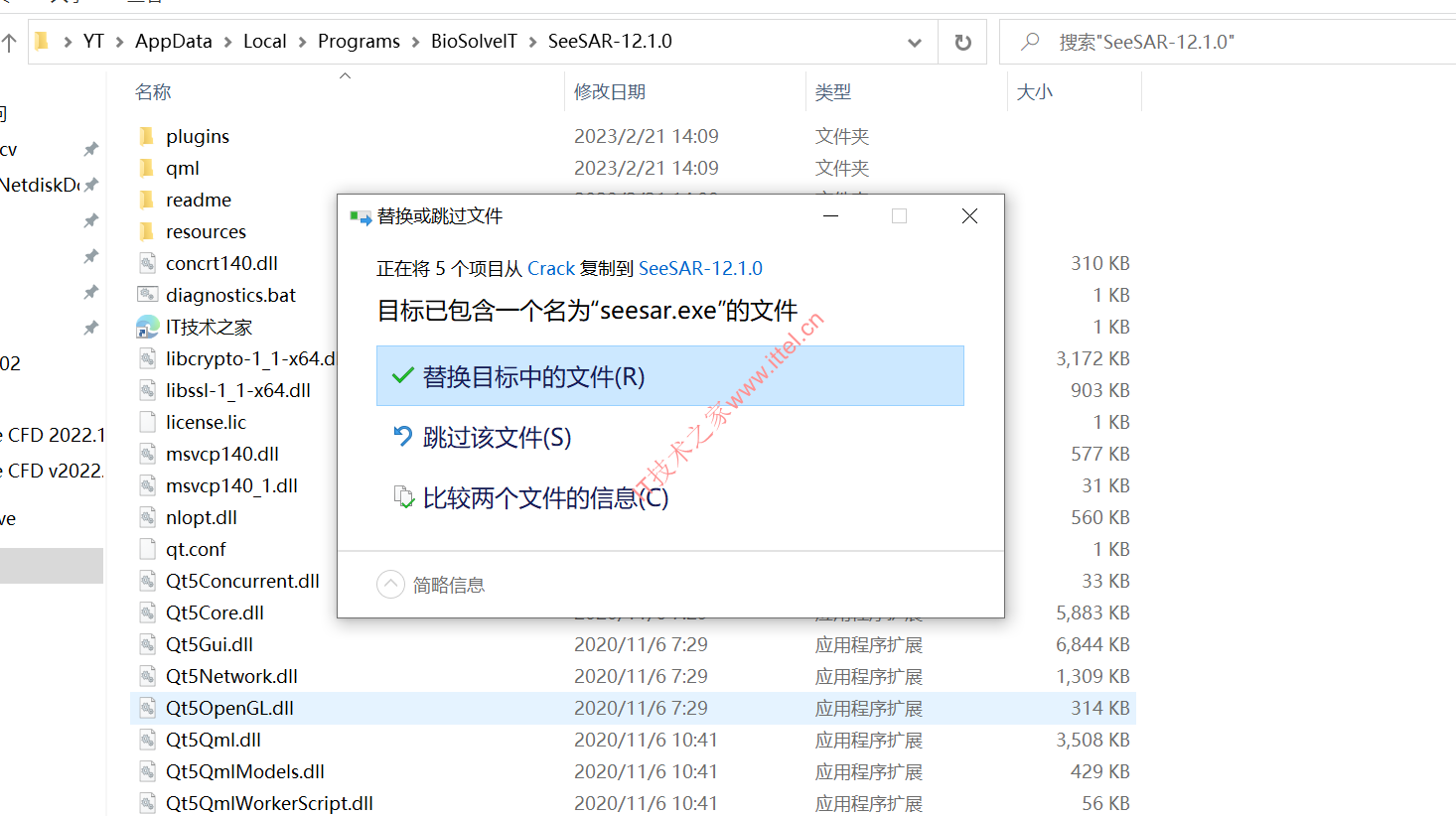
Task: Open SeeSAR-12.1.0 destination link in dialog
Action: 700,268
